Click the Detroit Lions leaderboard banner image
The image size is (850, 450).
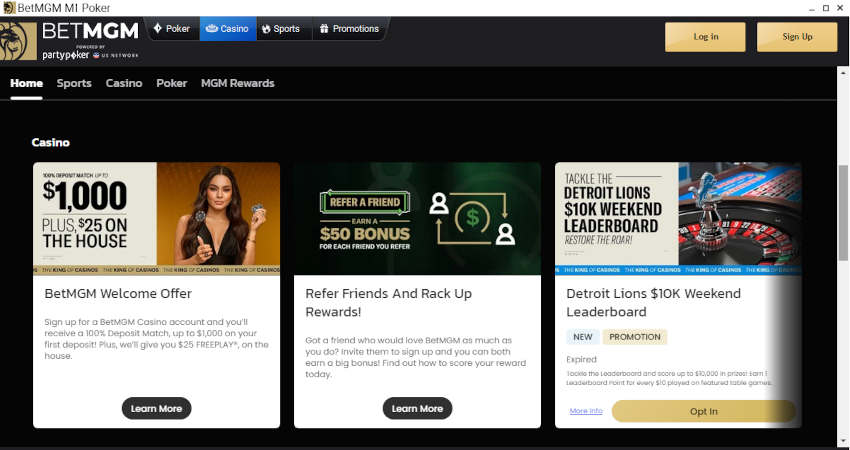[x=678, y=218]
